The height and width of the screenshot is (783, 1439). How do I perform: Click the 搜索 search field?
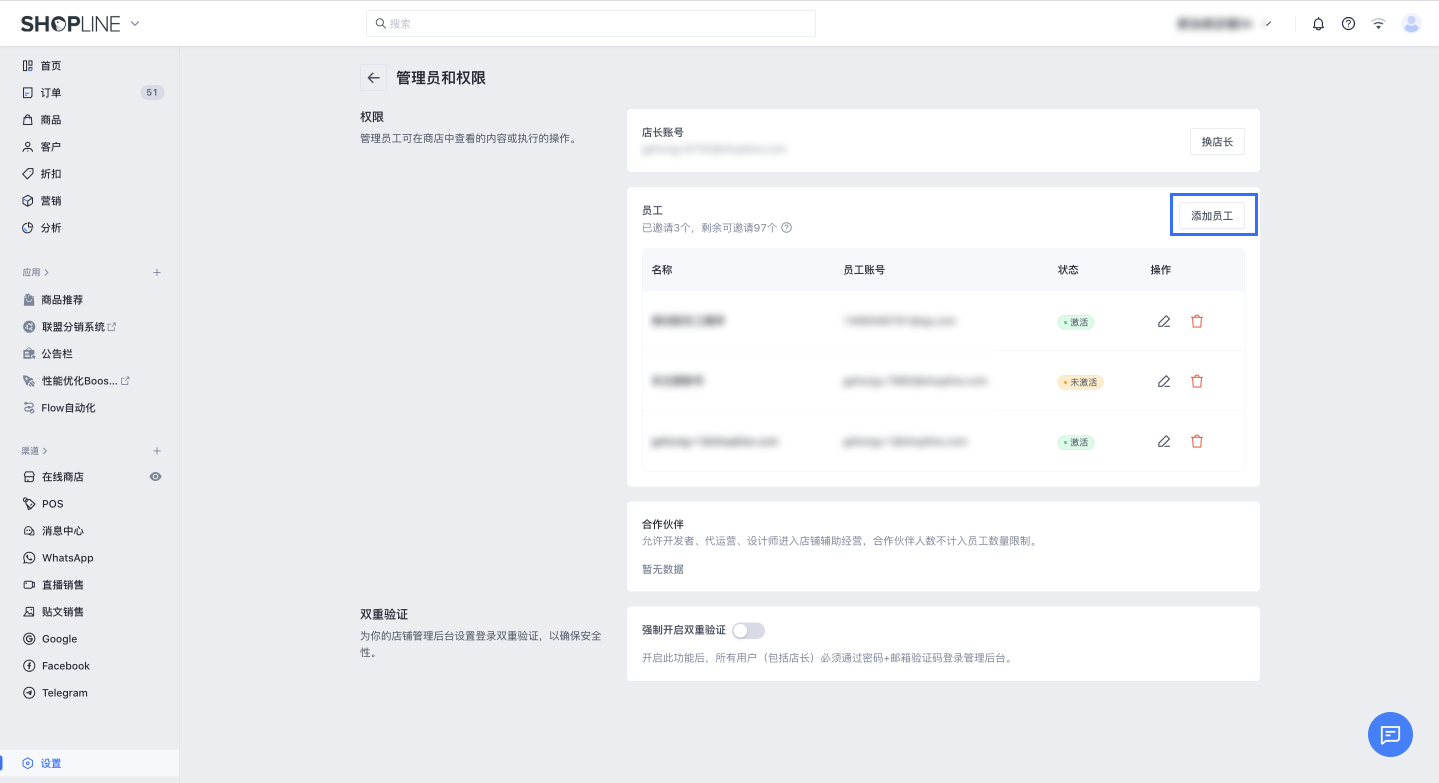point(590,24)
